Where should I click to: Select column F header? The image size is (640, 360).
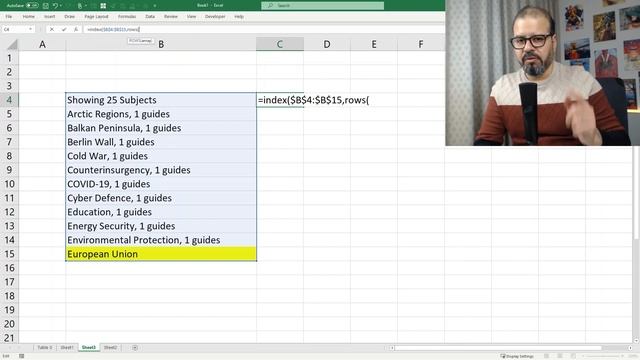pos(421,44)
